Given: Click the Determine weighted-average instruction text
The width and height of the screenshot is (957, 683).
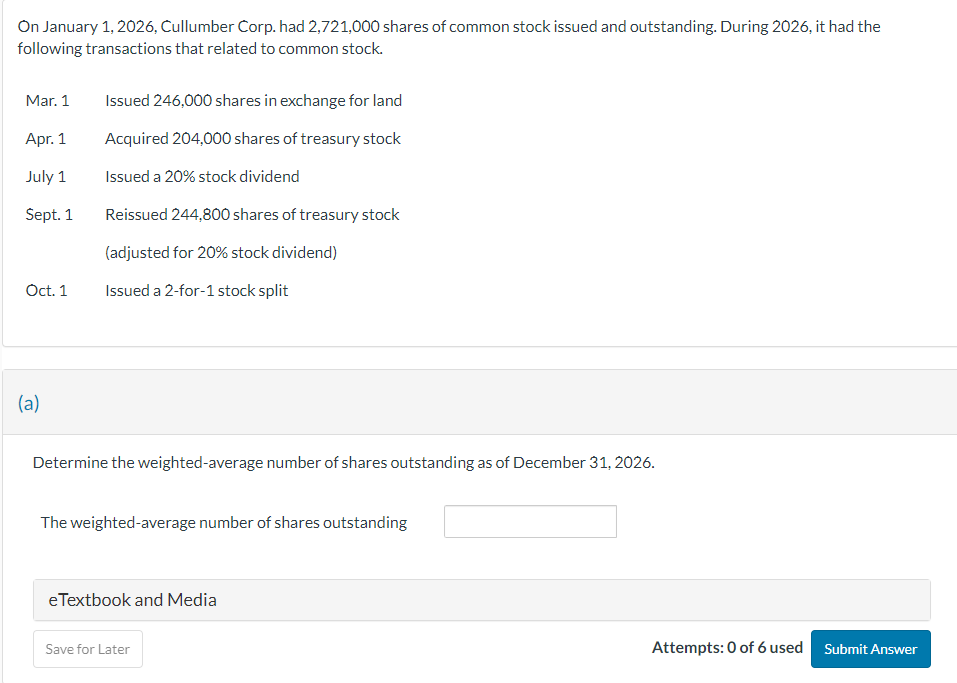Looking at the screenshot, I should pyautogui.click(x=343, y=462).
